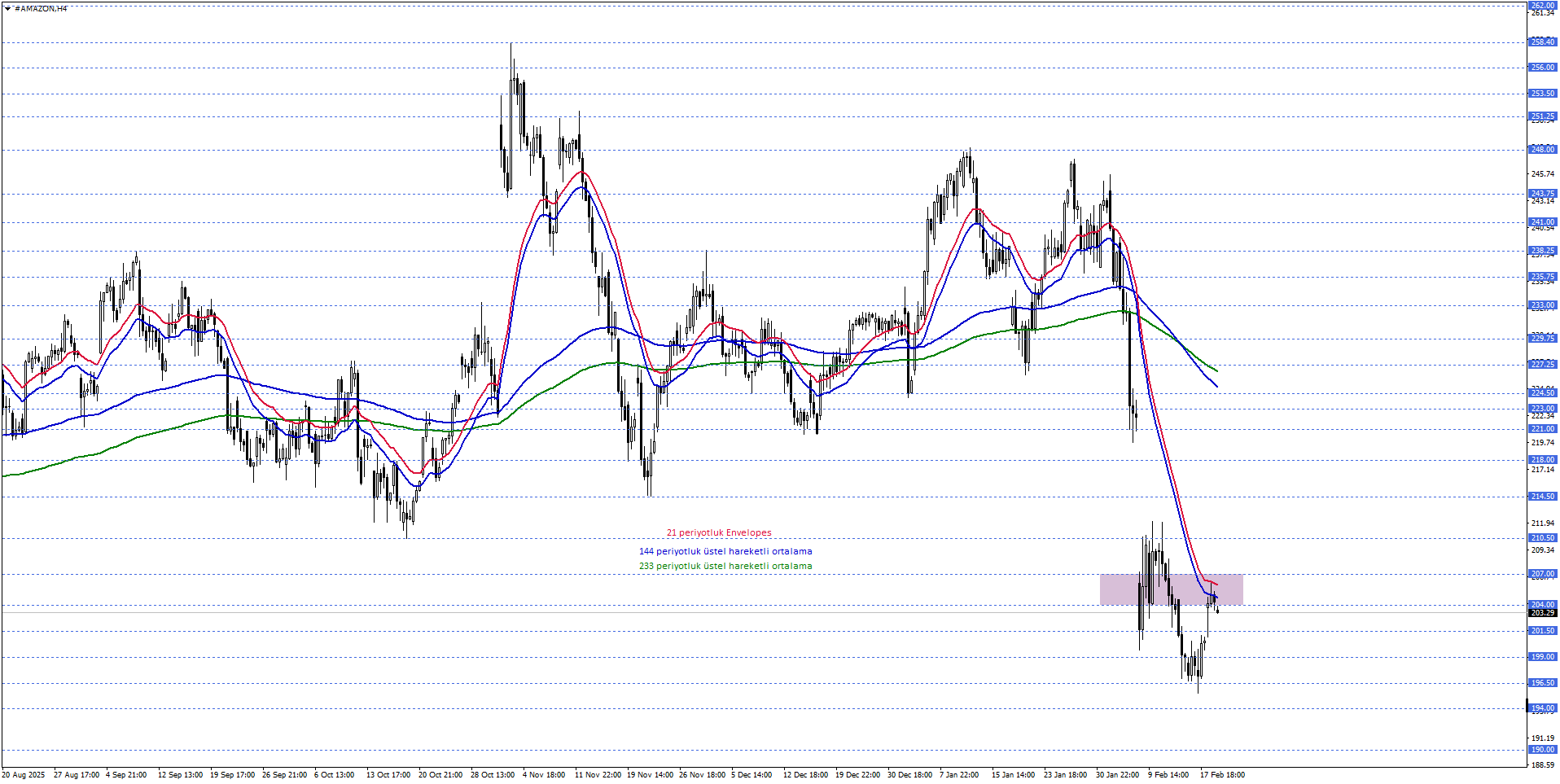Image resolution: width=1560 pixels, height=784 pixels.
Task: Click the '7 Jan 22:00' time axis label
Action: pos(959,775)
